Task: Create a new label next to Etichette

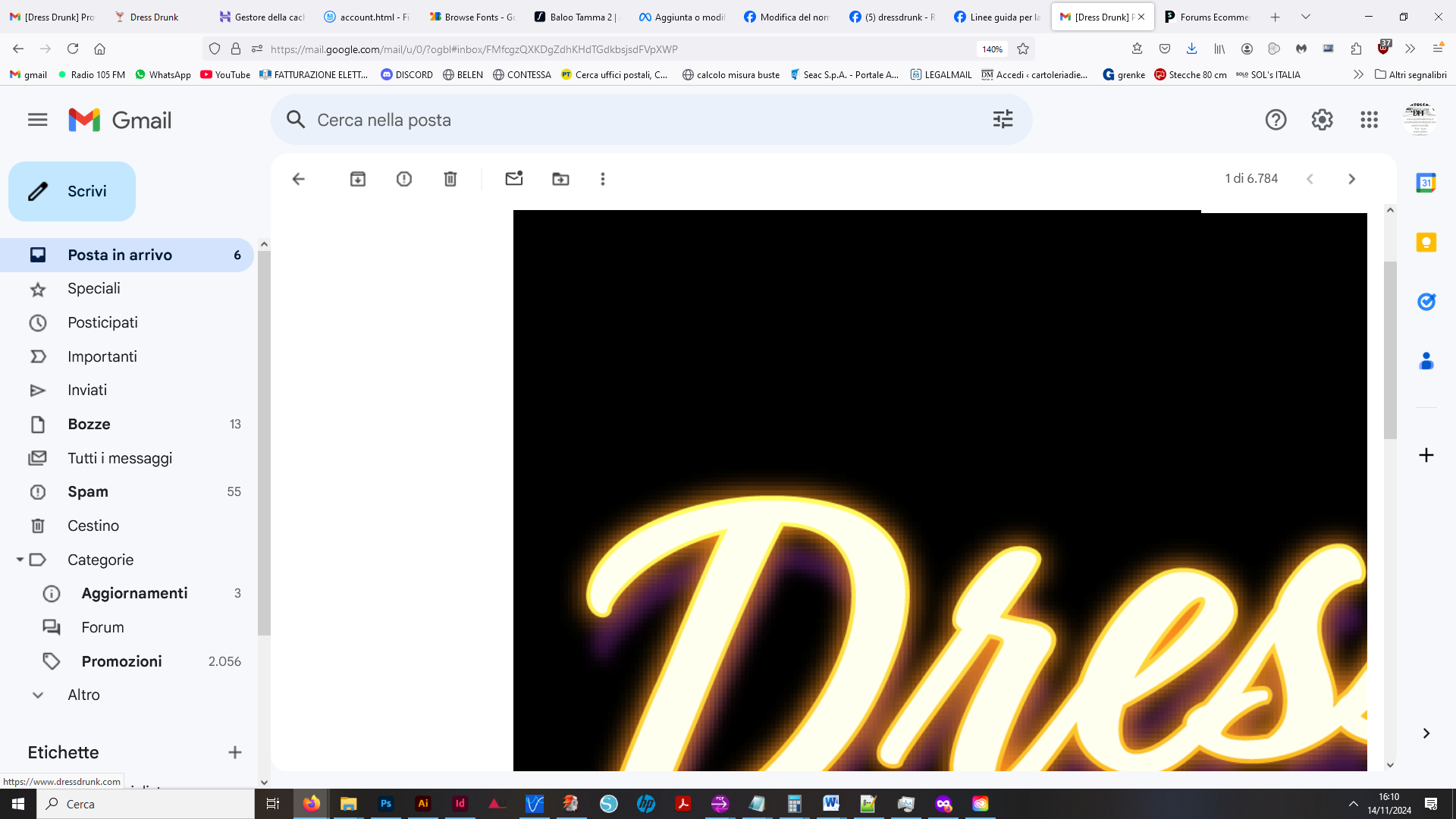Action: [x=235, y=752]
